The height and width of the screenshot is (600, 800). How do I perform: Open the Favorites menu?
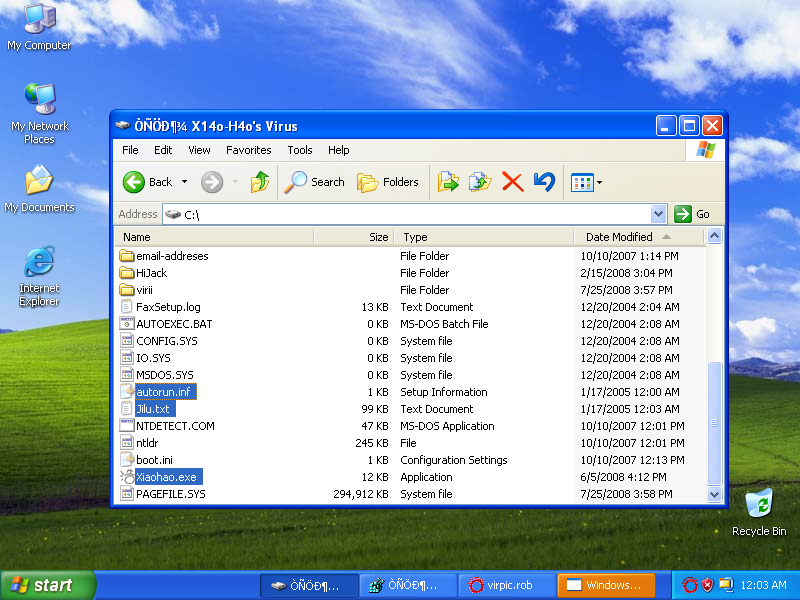[x=248, y=150]
